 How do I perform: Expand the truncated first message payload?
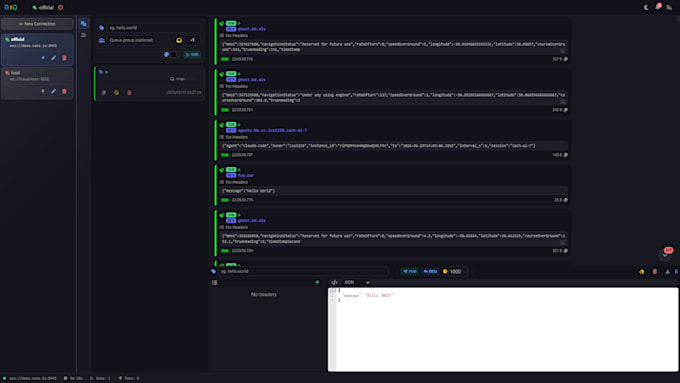tap(562, 51)
